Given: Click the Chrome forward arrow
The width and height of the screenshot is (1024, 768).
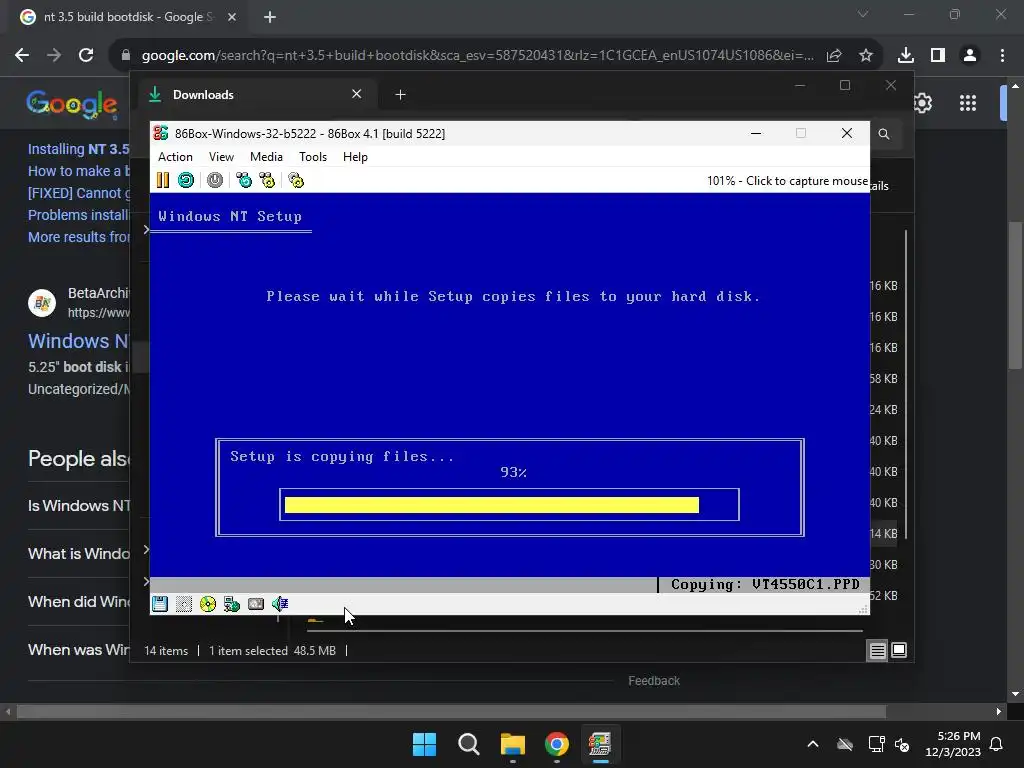Looking at the screenshot, I should click(x=54, y=56).
